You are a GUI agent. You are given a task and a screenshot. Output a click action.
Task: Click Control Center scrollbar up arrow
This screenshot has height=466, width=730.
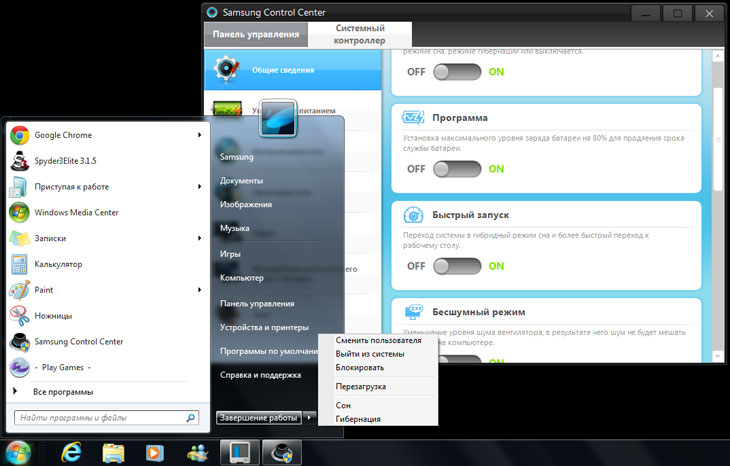click(717, 56)
